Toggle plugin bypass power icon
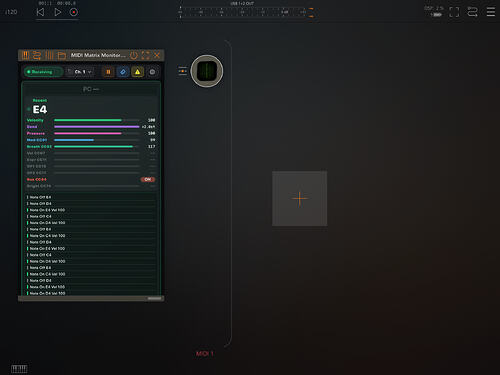 [134, 55]
